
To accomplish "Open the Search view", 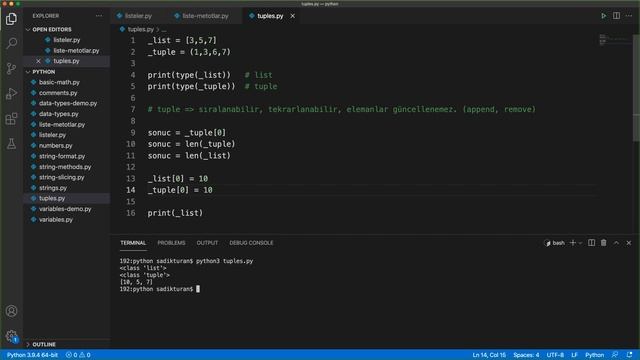I will click(x=11, y=43).
